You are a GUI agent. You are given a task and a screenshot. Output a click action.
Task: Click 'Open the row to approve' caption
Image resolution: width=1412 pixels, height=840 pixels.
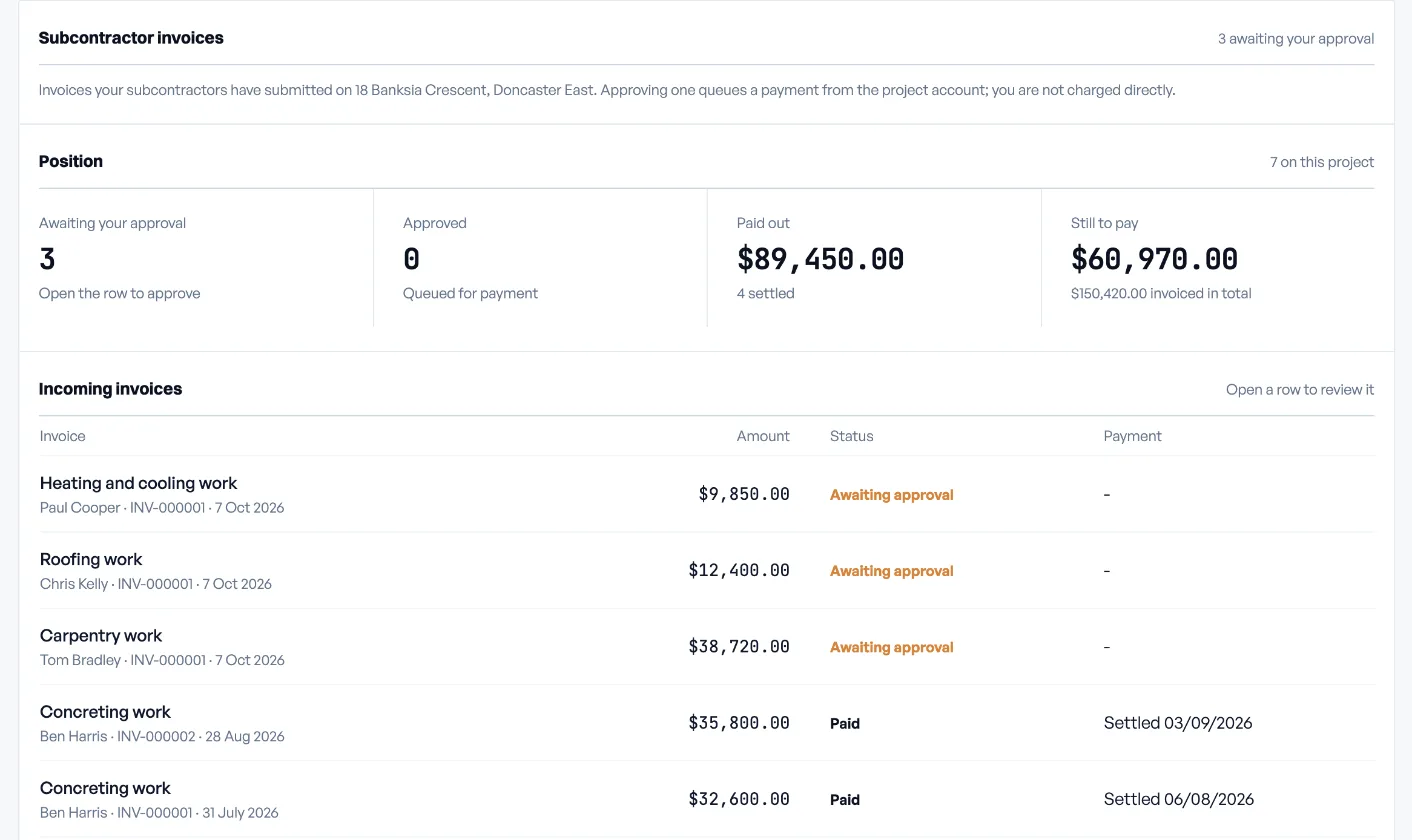click(119, 293)
